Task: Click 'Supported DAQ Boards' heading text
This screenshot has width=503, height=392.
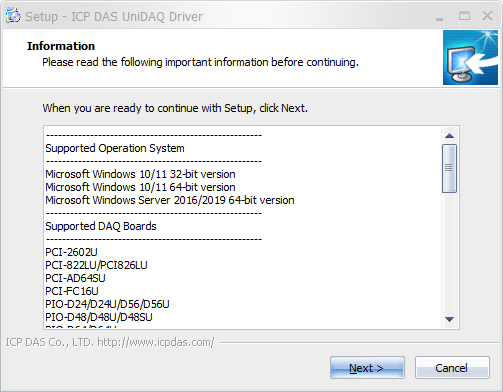Action: [x=101, y=226]
